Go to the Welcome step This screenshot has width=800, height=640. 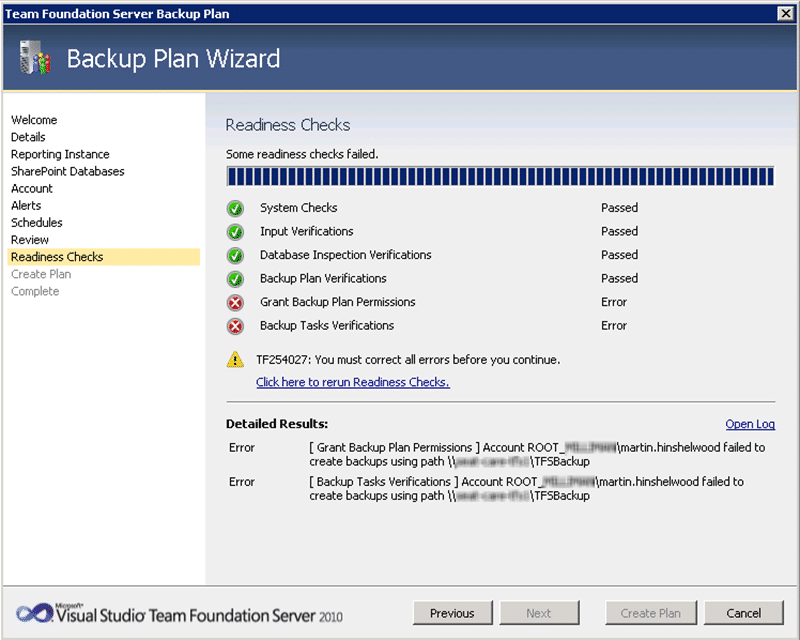(x=34, y=120)
